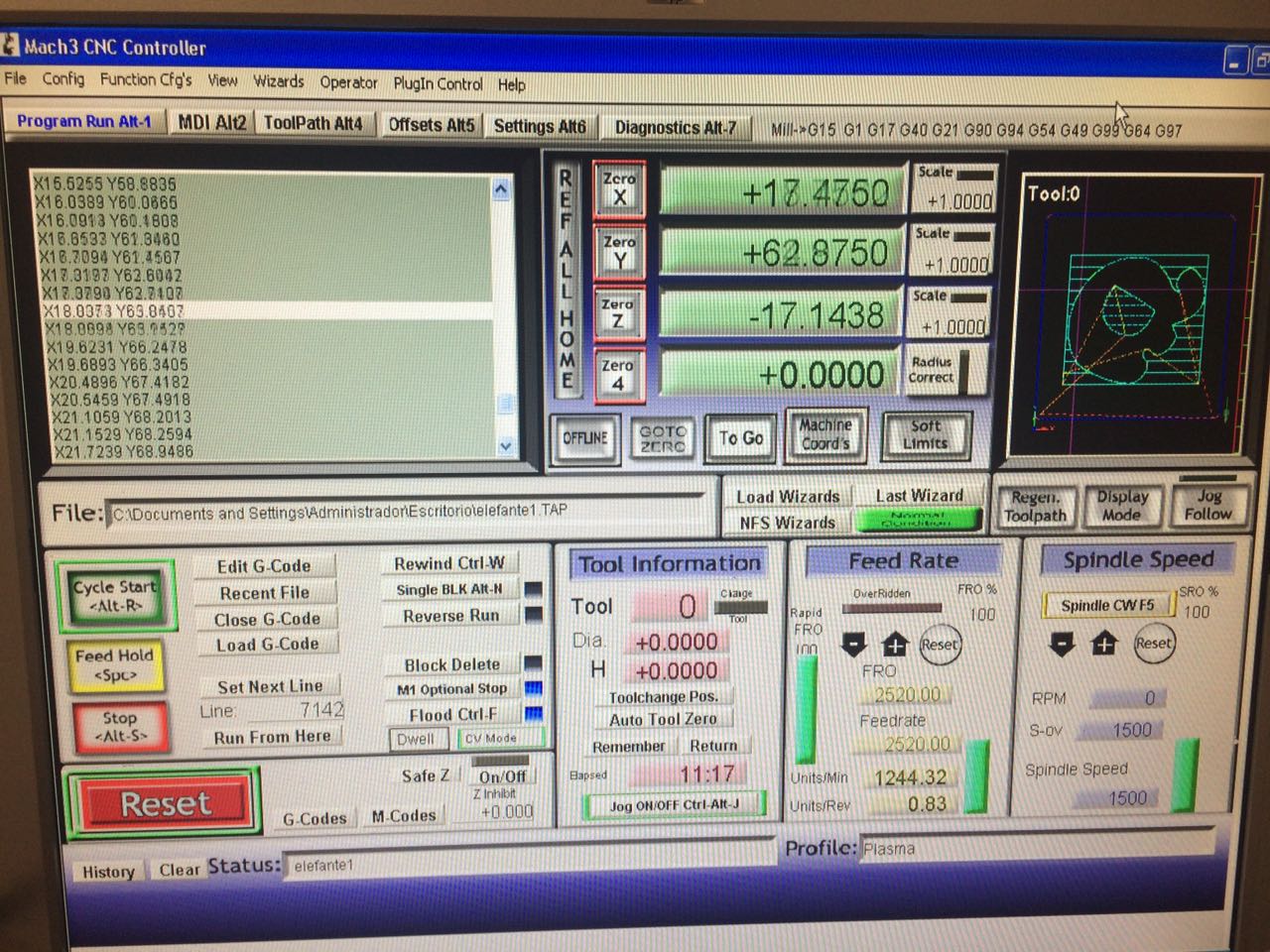Toggle Reverse Run
The image size is (1270, 952).
450,616
